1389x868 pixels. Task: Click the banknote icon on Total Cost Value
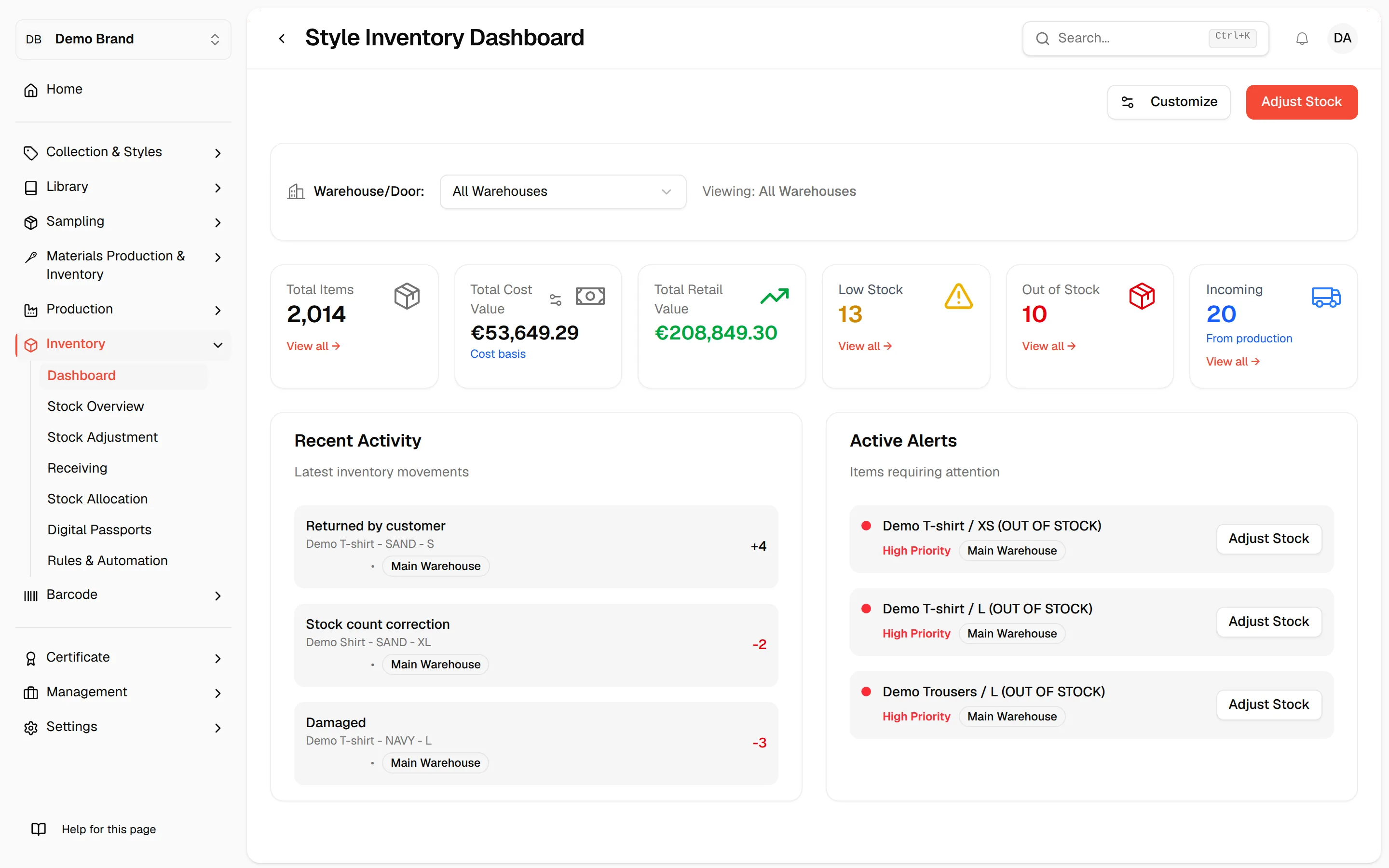coord(590,296)
